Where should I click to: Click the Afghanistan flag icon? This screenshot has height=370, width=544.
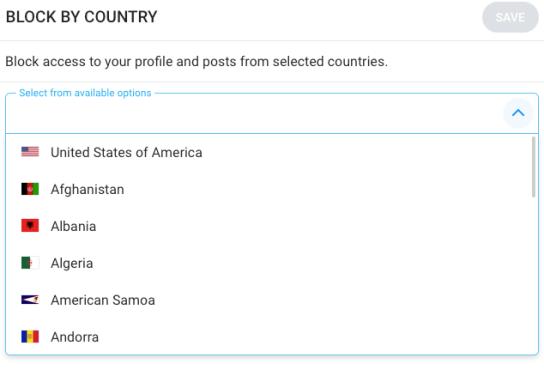coord(30,189)
